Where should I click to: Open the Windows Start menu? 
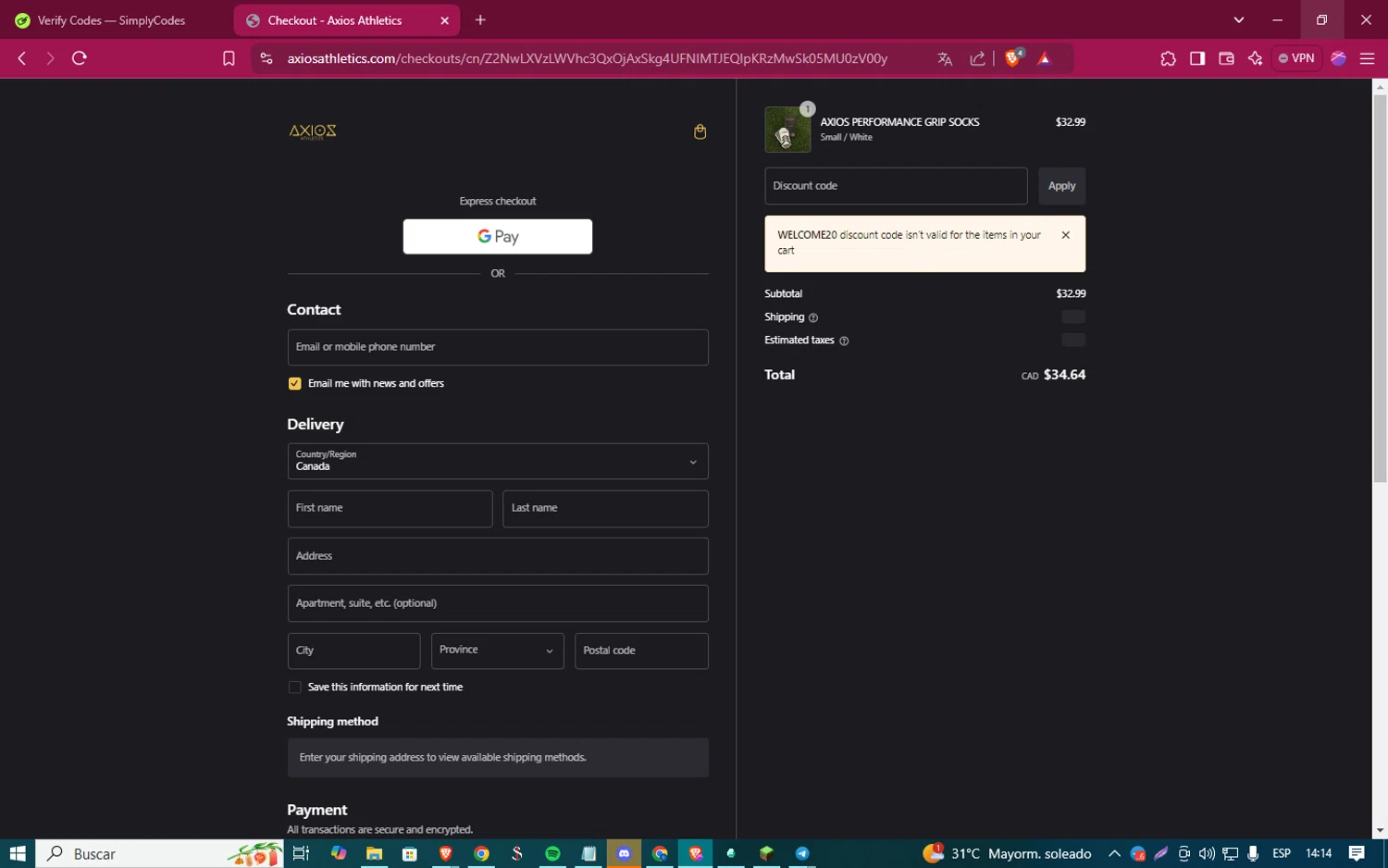coord(18,853)
